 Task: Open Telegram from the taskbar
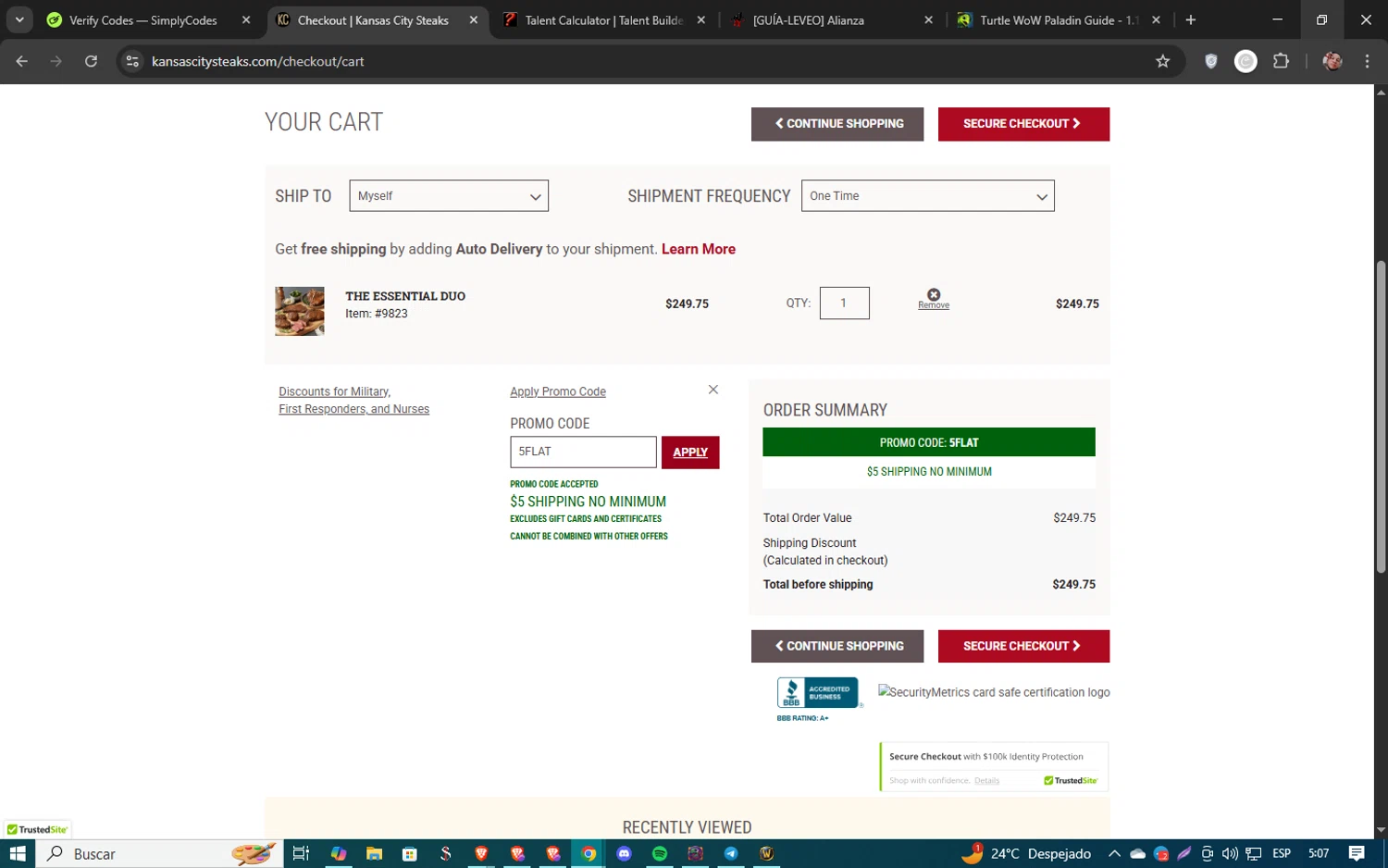pos(731,853)
